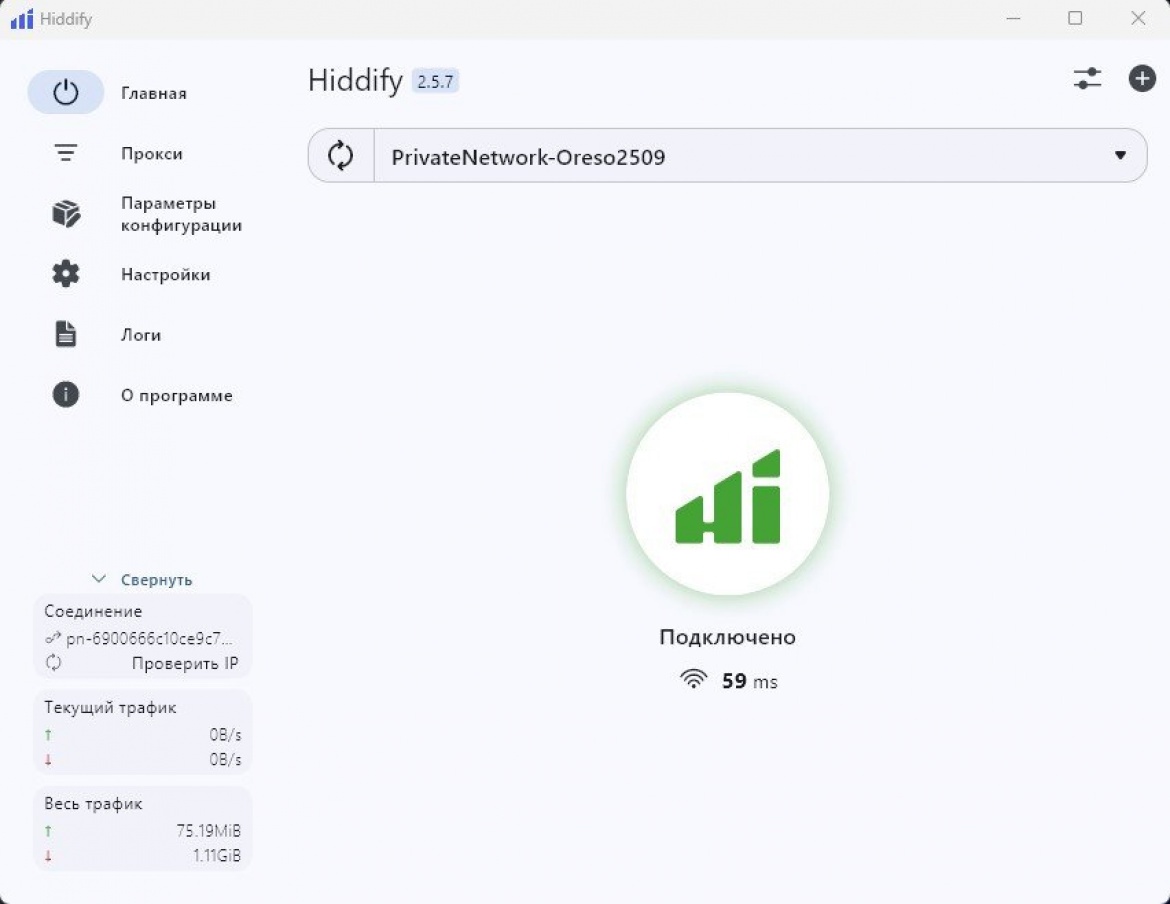Viewport: 1170px width, 904px height.
Task: Open Настройки from the sidebar
Action: pyautogui.click(x=166, y=275)
